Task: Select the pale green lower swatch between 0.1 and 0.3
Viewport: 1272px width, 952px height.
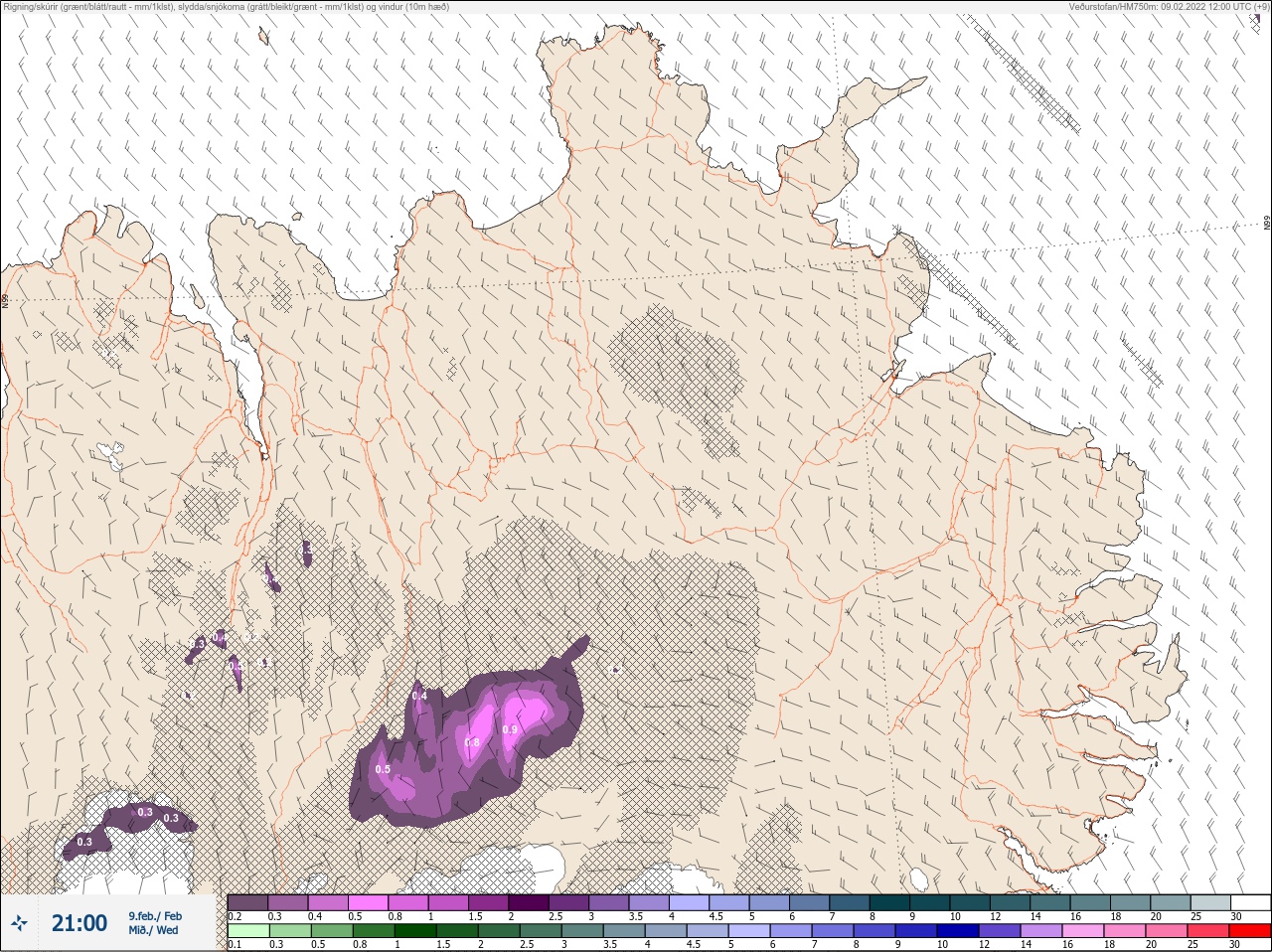Action: (247, 931)
